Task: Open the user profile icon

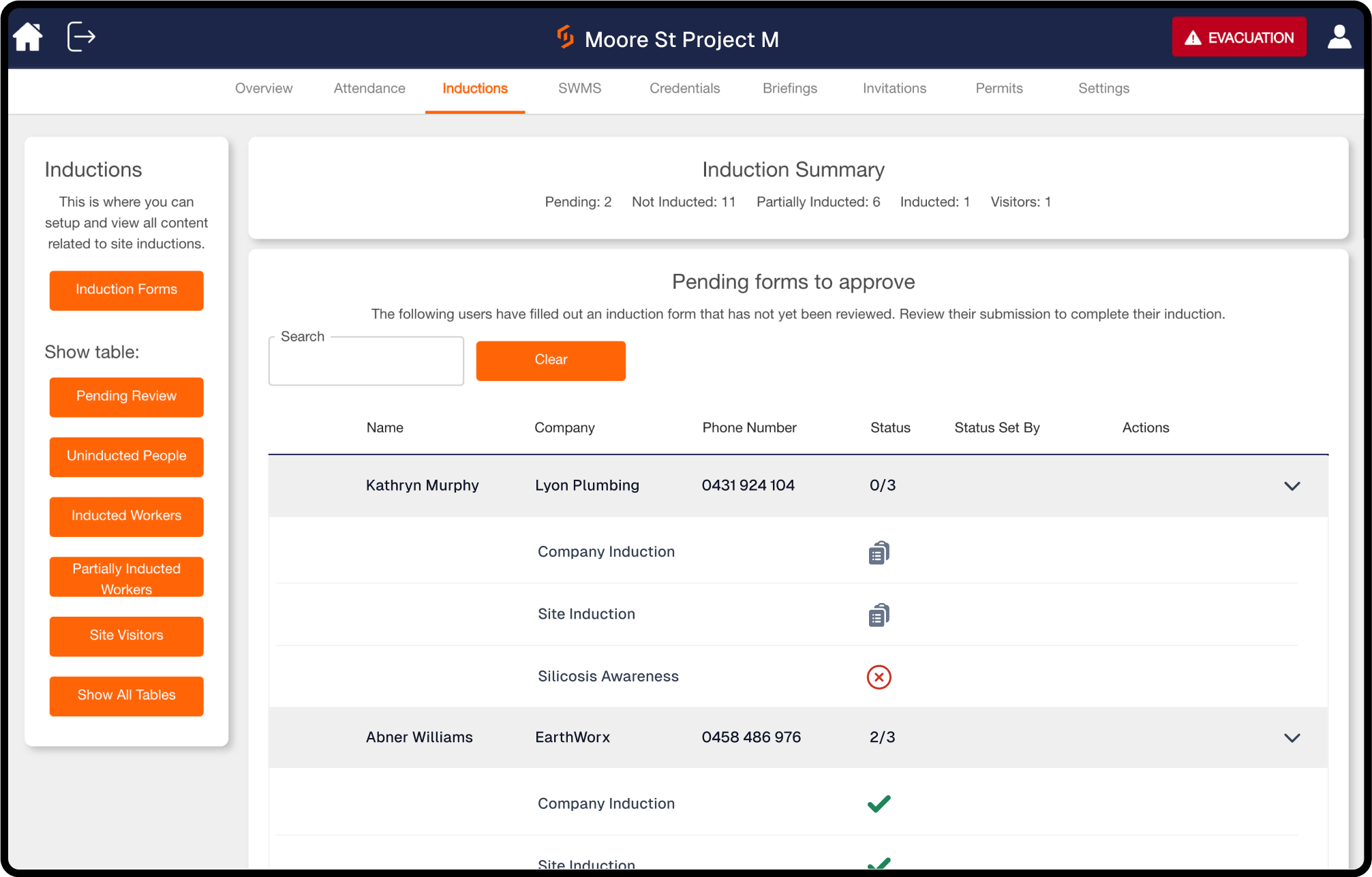Action: [1339, 37]
